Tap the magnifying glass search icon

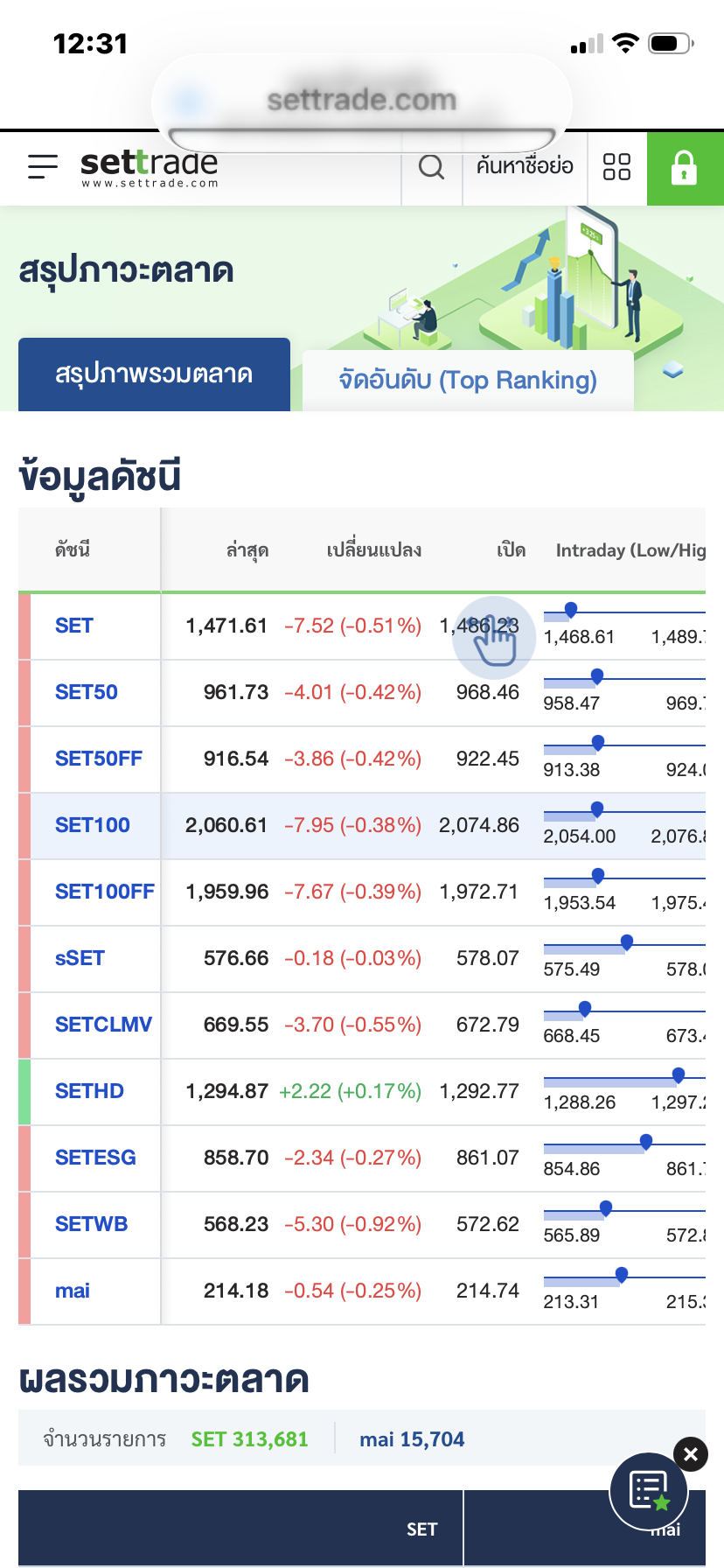tap(431, 166)
